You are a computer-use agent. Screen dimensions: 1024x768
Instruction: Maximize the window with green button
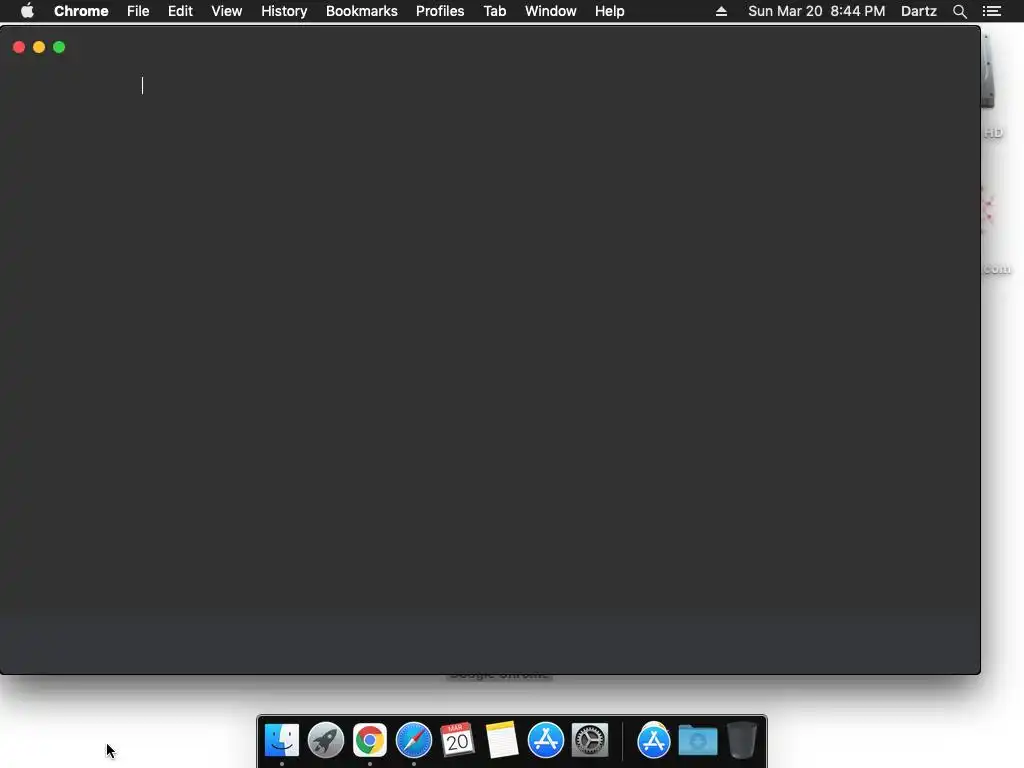coord(59,47)
